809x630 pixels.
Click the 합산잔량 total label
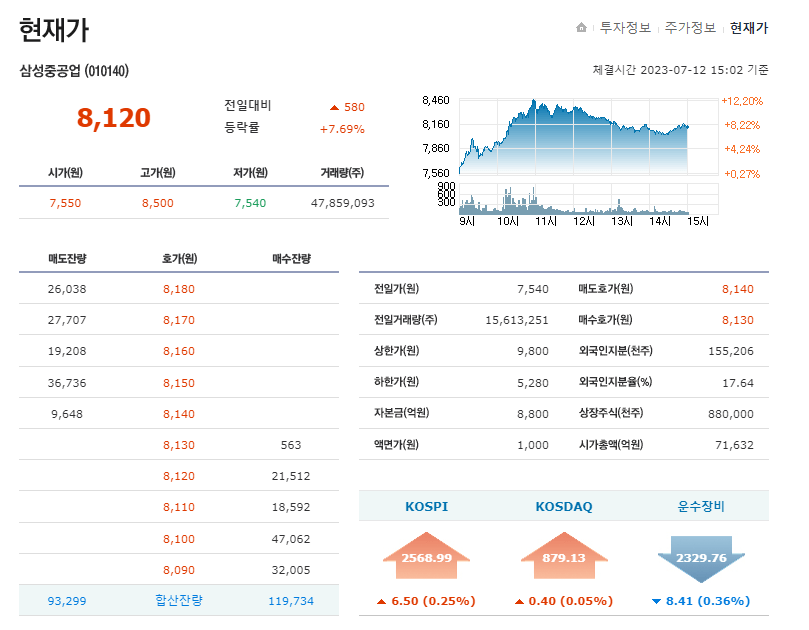[x=179, y=600]
